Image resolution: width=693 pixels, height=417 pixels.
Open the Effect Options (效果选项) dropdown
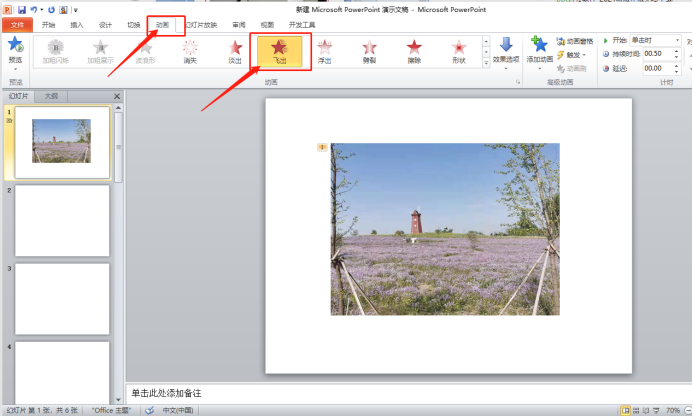point(506,54)
